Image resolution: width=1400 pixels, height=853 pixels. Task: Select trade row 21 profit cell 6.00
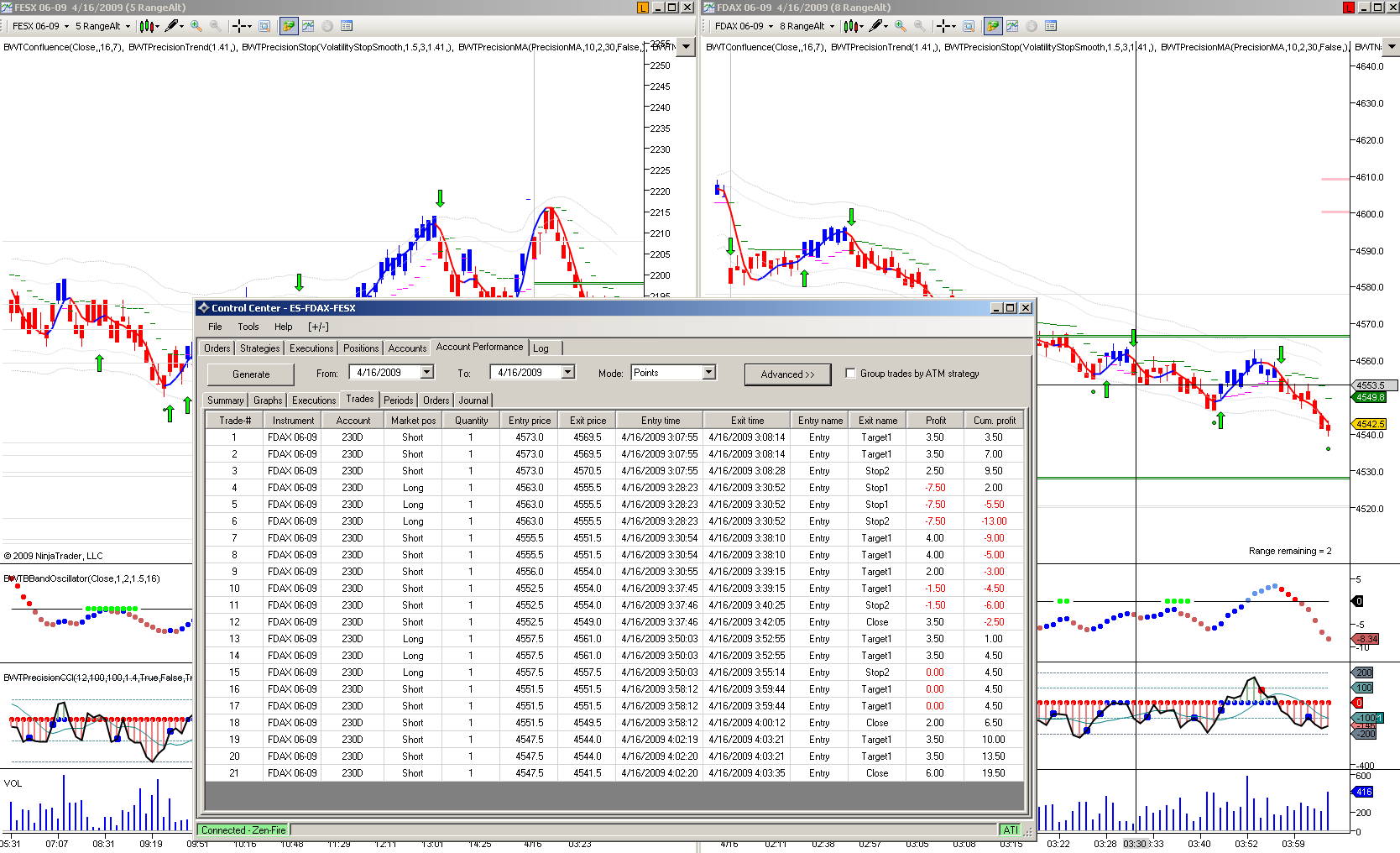(934, 773)
